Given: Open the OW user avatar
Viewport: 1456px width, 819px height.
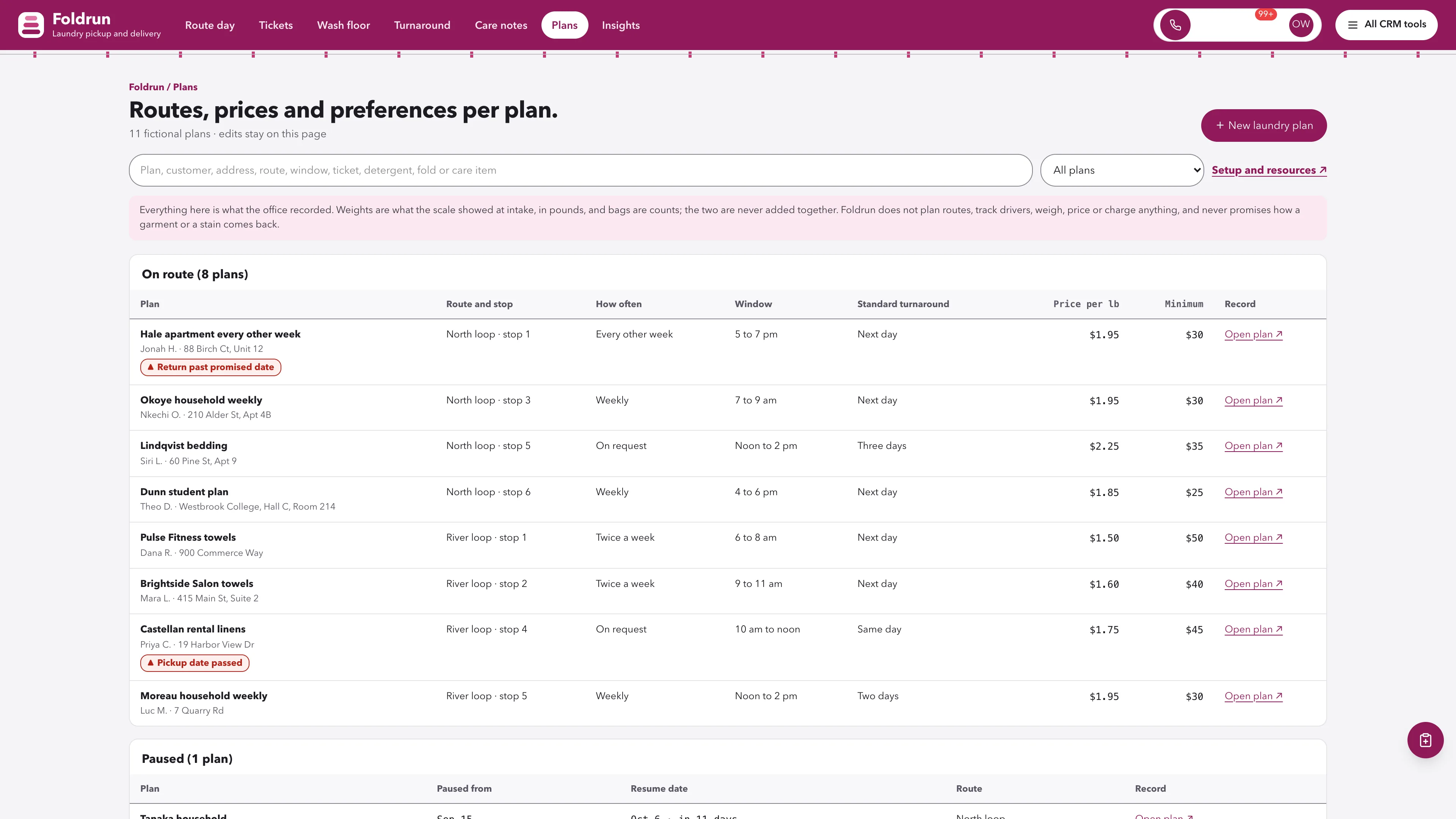Looking at the screenshot, I should tap(1301, 24).
